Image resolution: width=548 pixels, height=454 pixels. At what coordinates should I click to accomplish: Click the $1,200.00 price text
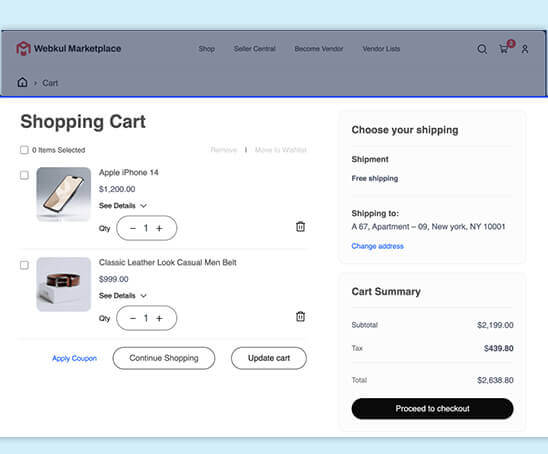click(117, 189)
